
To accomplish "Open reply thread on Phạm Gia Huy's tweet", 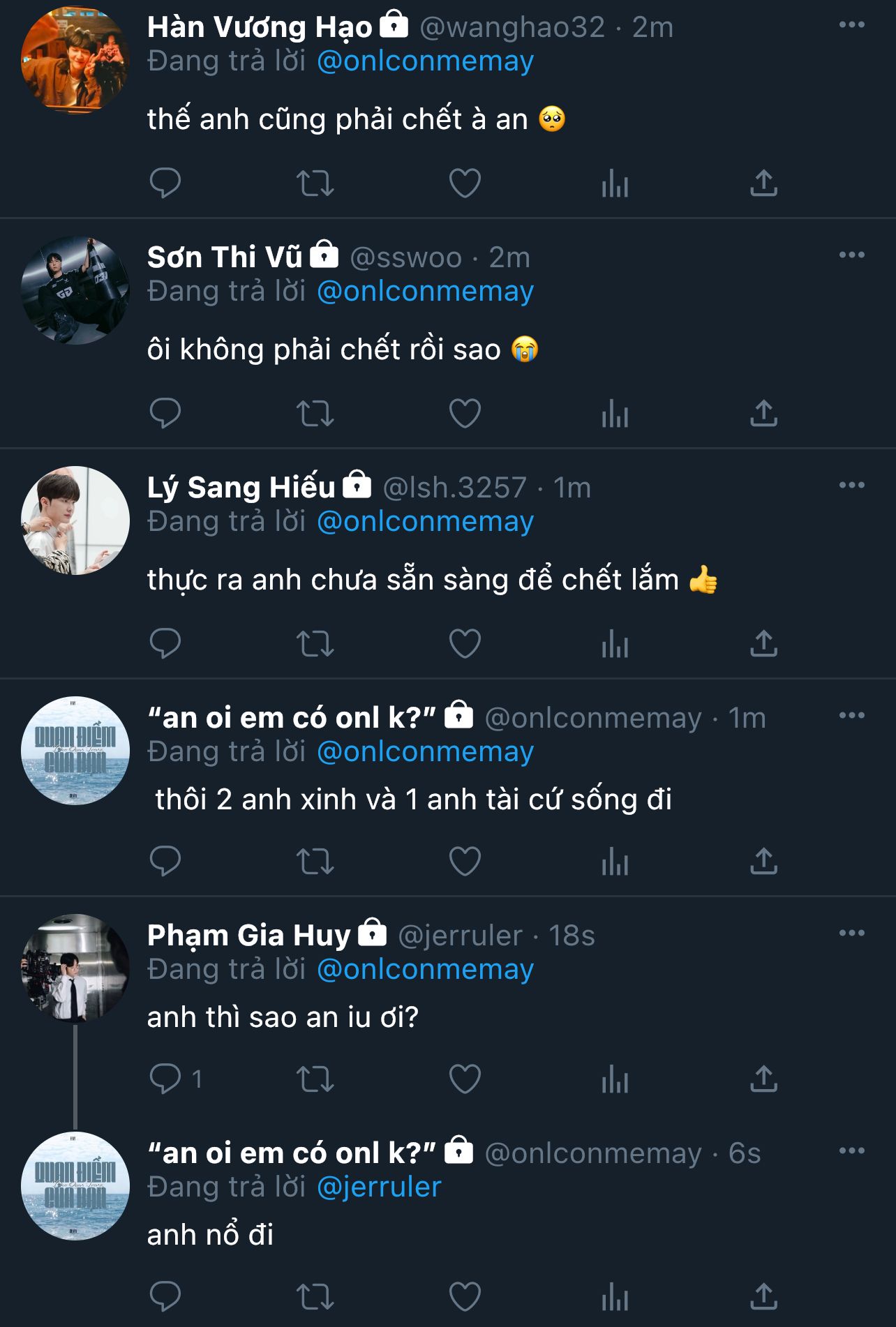I will pyautogui.click(x=165, y=1079).
